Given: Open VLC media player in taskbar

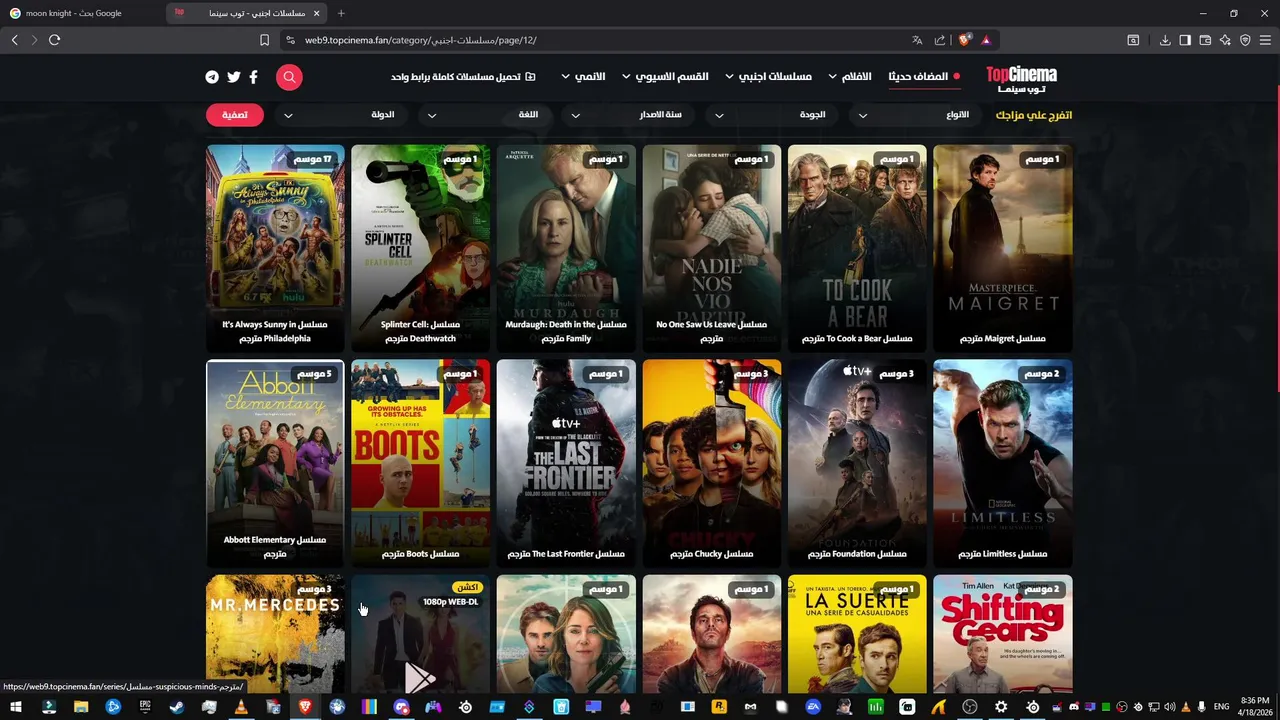Looking at the screenshot, I should (x=241, y=707).
